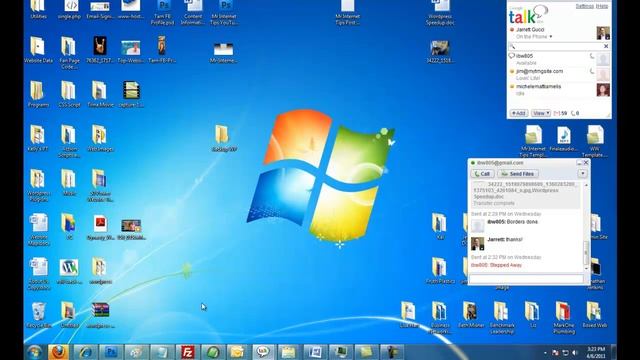Select the Backup WP folder
640x360 pixels.
tap(224, 138)
